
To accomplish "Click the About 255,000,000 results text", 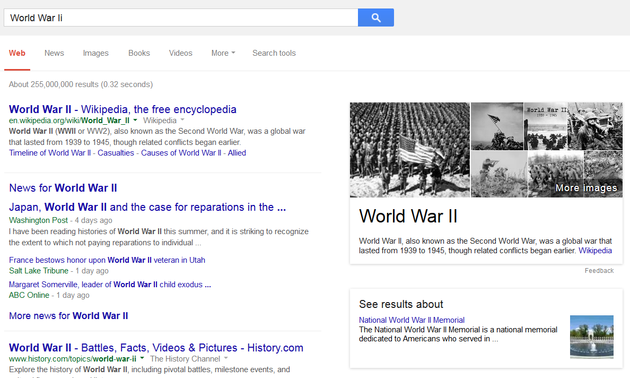I will coord(81,84).
